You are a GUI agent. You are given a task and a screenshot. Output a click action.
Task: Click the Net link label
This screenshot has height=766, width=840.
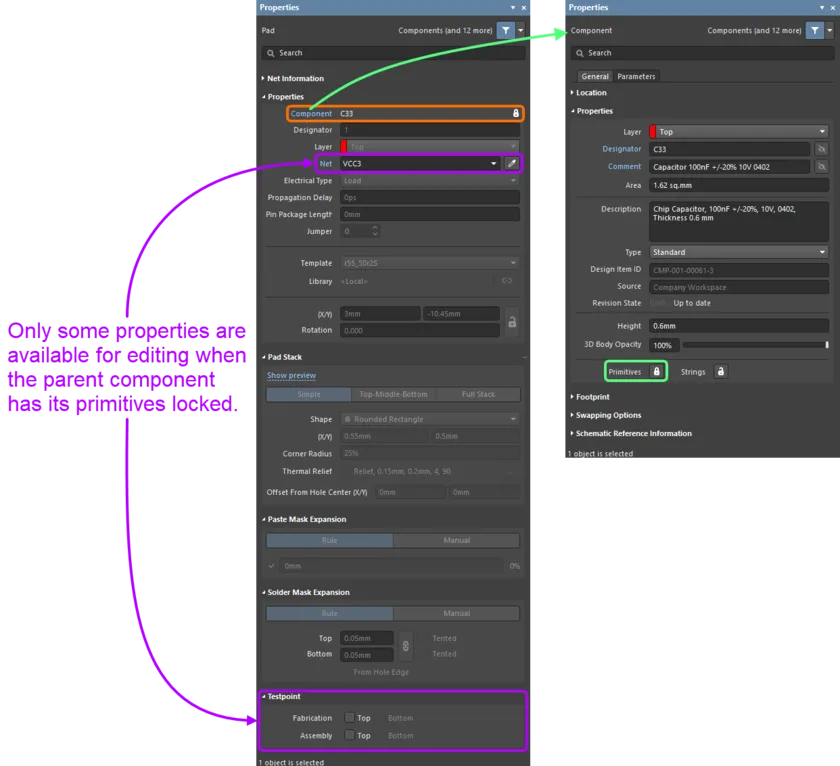click(326, 163)
